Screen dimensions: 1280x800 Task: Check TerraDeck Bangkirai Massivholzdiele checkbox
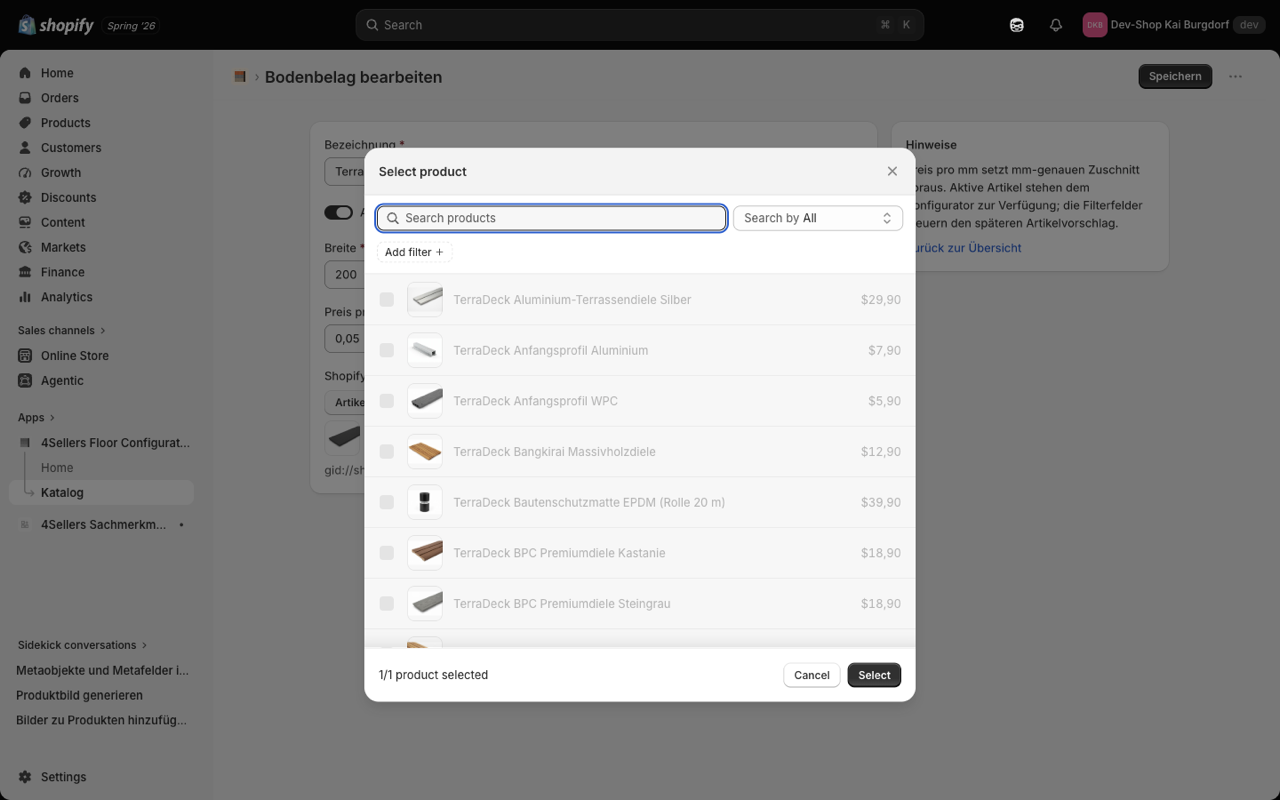click(x=387, y=452)
